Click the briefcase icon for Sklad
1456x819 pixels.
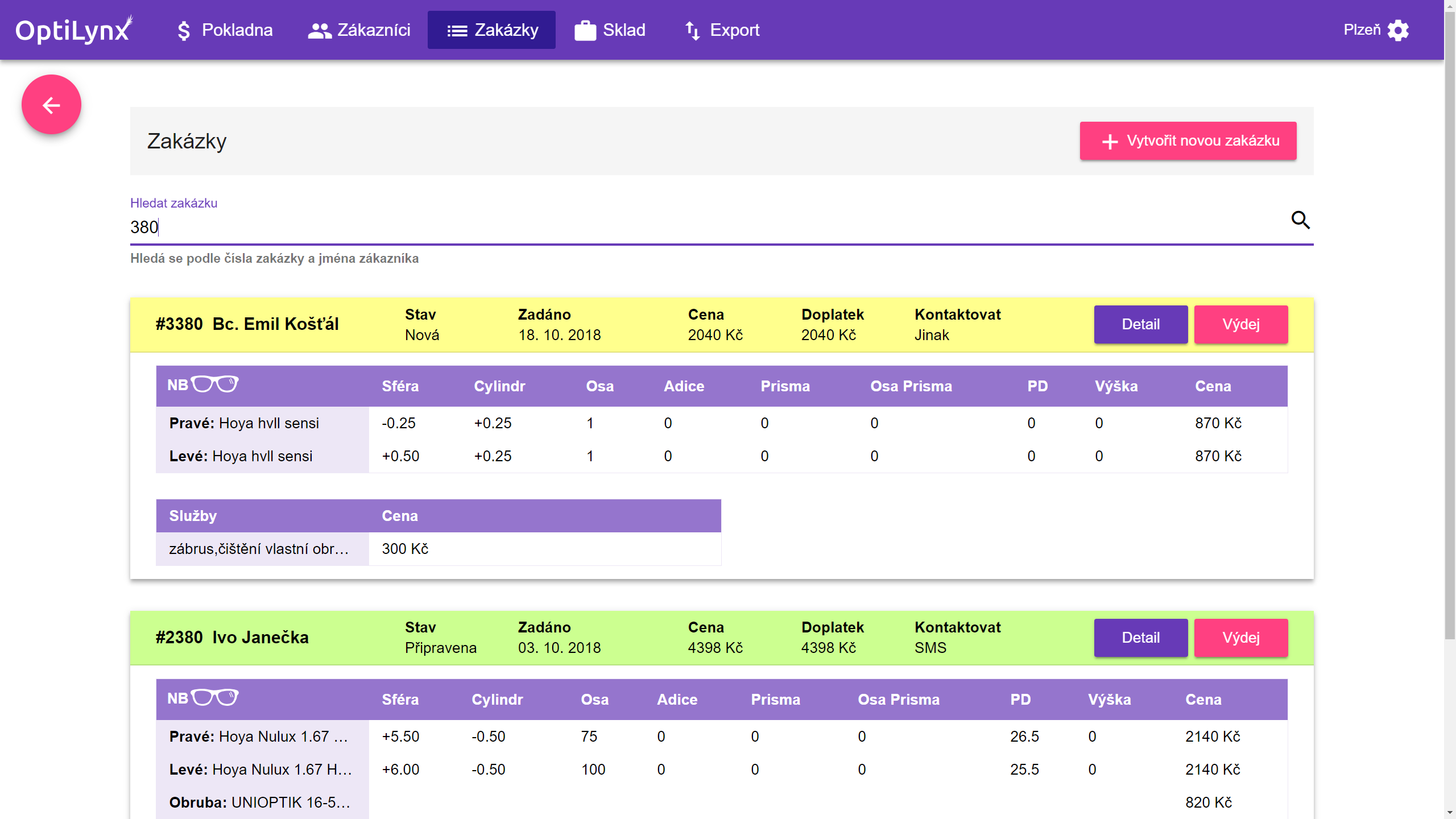pos(585,30)
